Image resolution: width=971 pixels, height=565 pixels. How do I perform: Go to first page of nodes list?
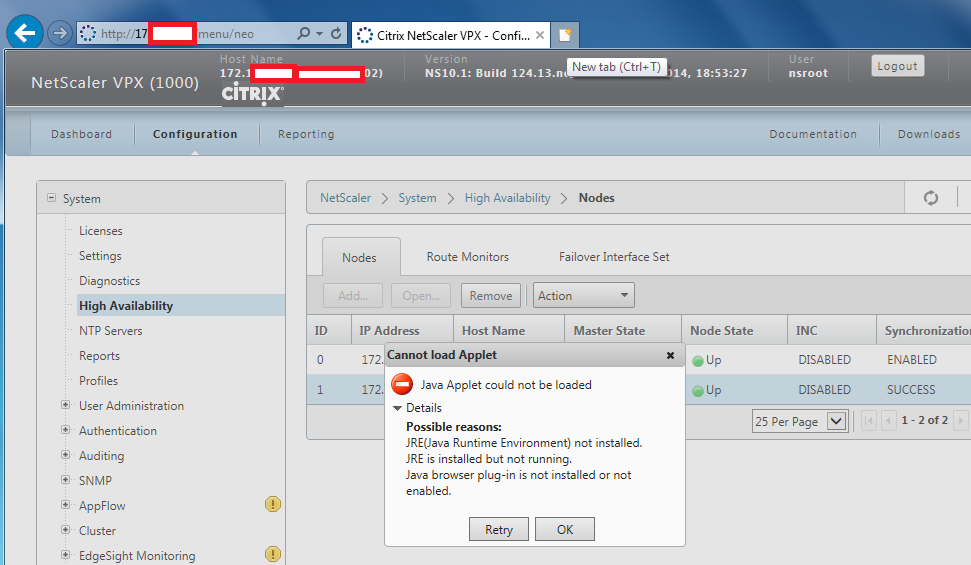point(868,421)
